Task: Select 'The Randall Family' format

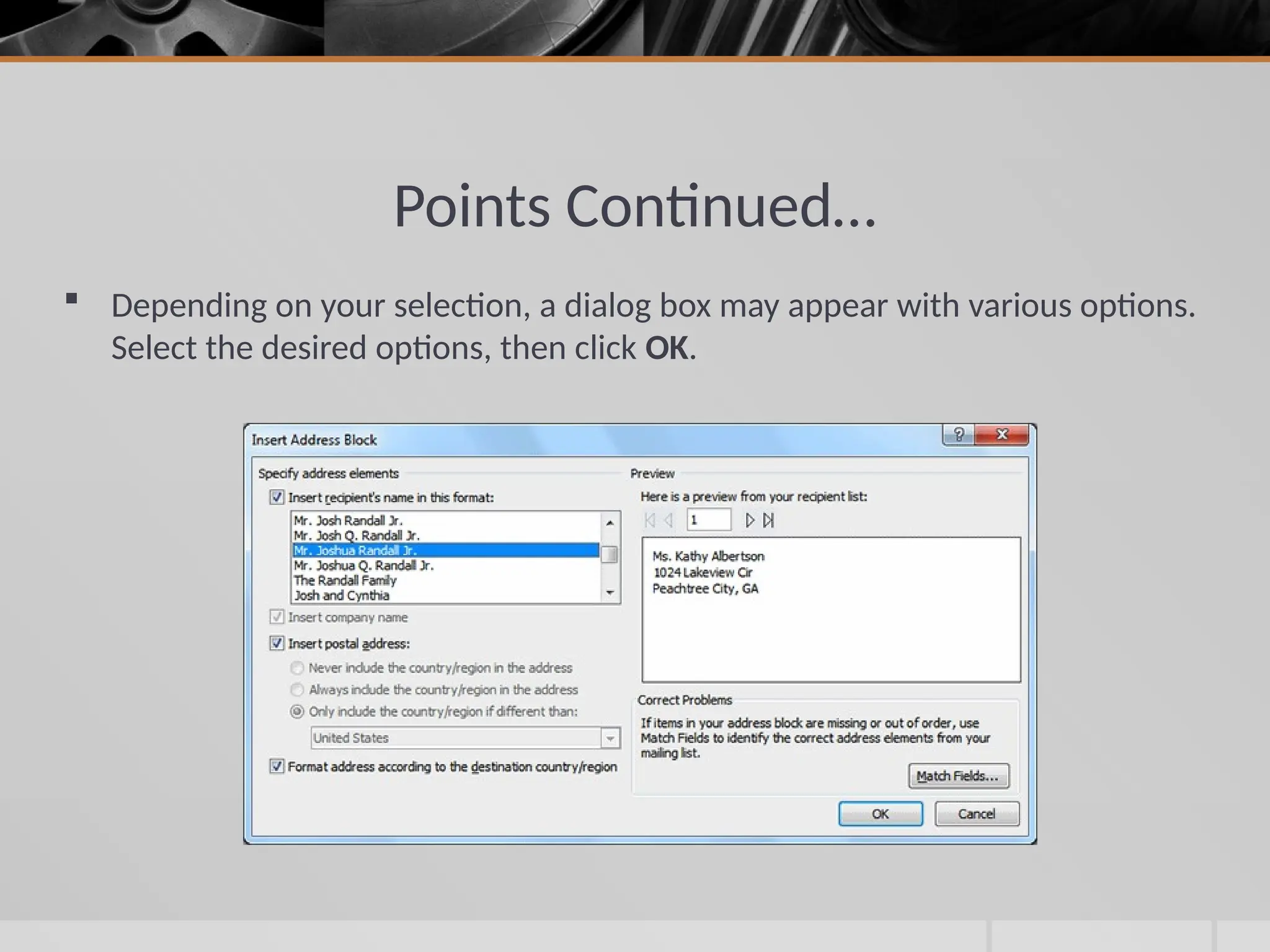Action: [445, 580]
